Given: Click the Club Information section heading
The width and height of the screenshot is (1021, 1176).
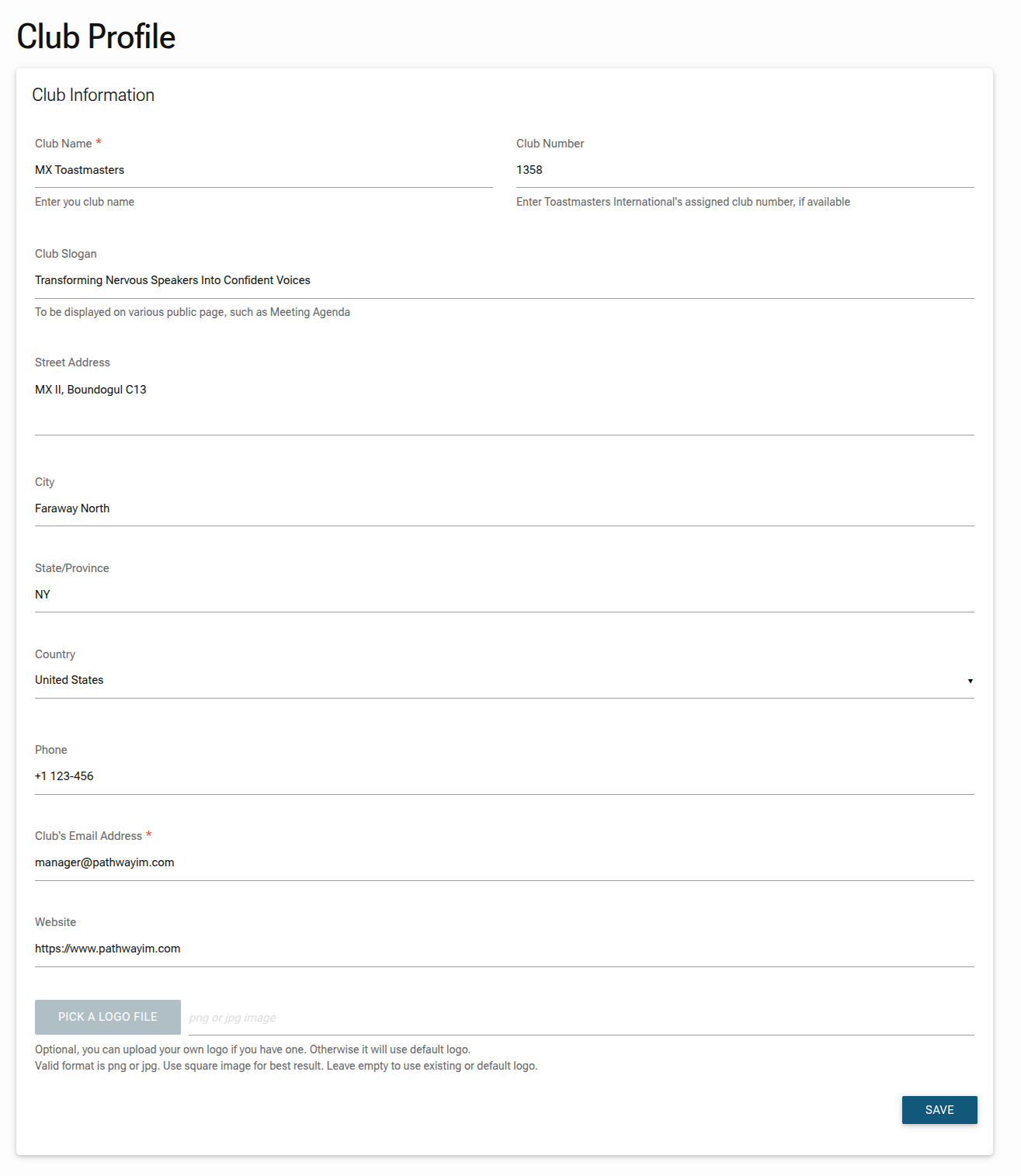Looking at the screenshot, I should pyautogui.click(x=93, y=95).
